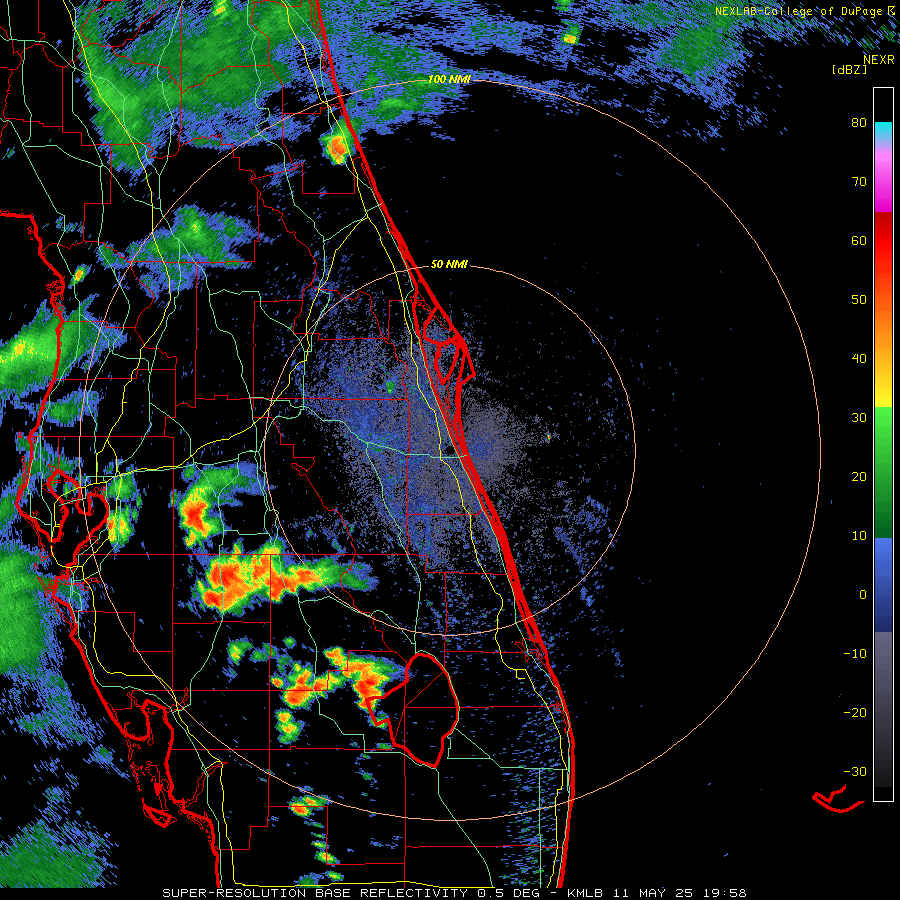
Task: Click the 30 tick label on color scale
Action: click(859, 418)
